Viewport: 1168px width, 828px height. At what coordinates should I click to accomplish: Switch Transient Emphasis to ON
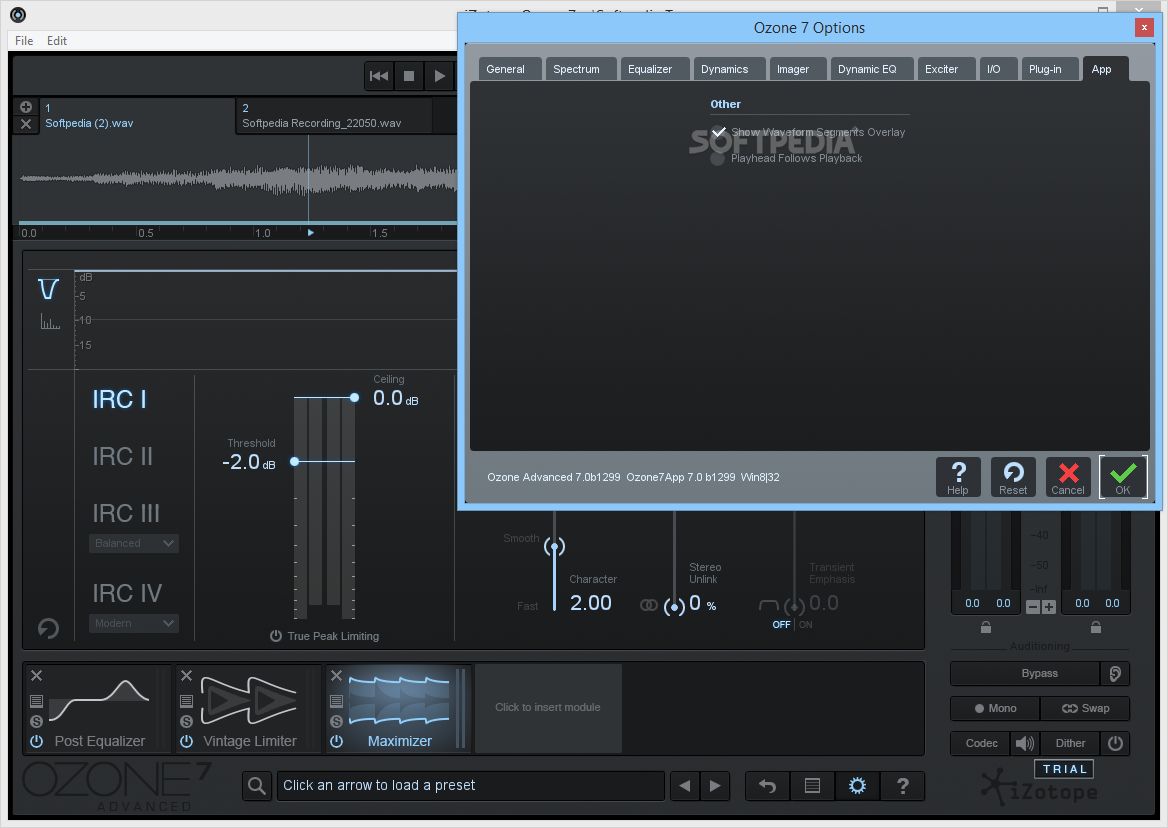pyautogui.click(x=805, y=625)
